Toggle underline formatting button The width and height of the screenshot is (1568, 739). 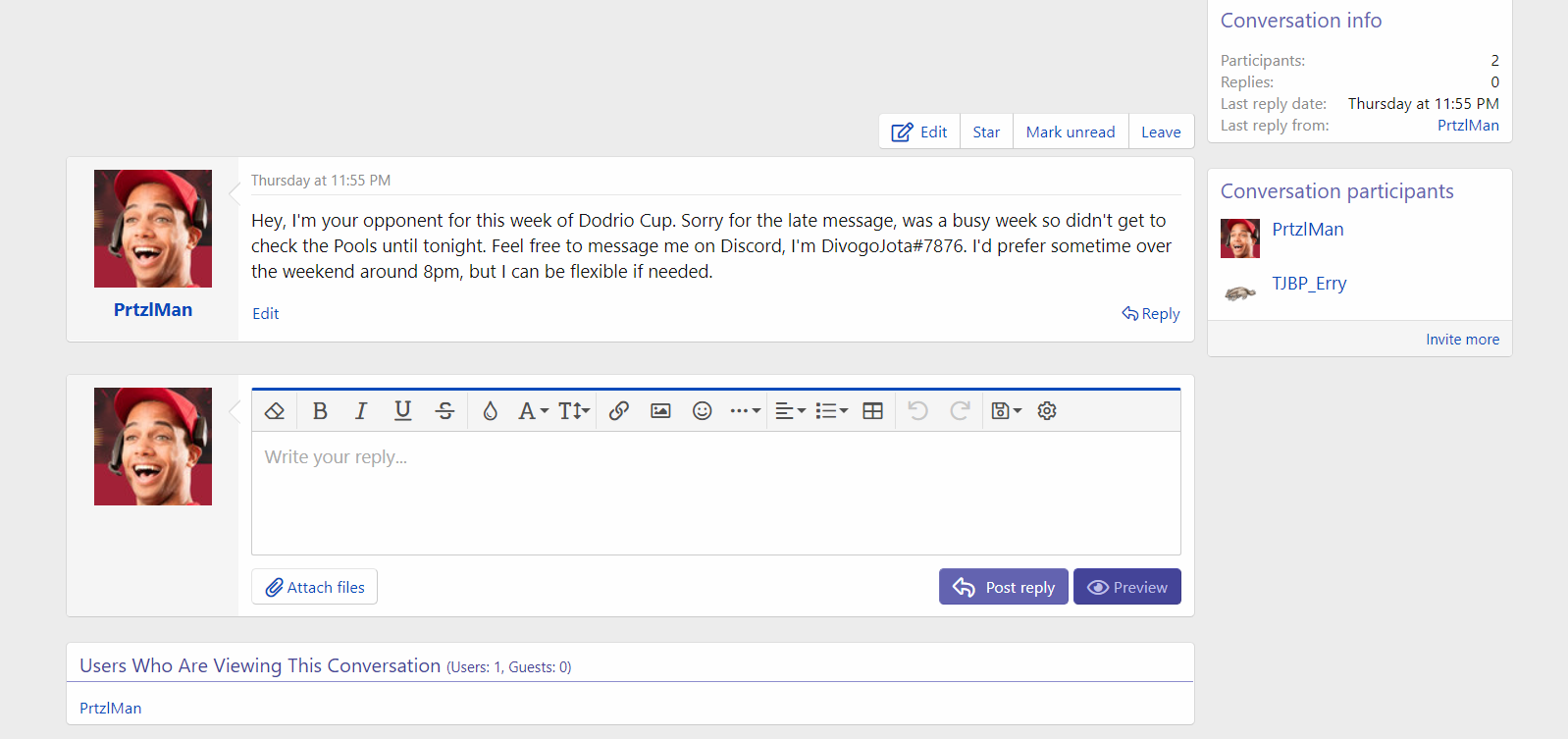tap(402, 411)
